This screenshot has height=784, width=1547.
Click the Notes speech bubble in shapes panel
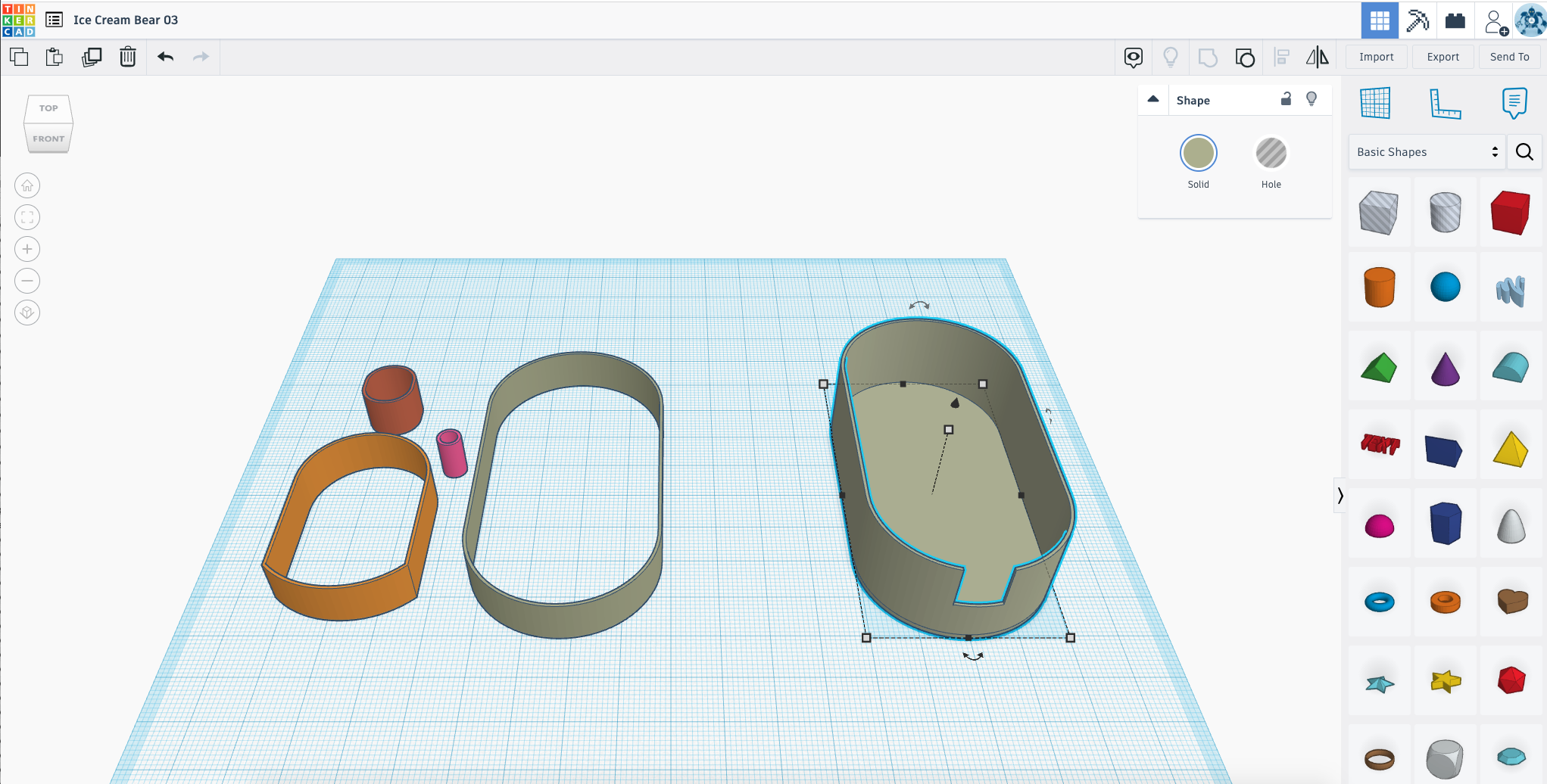(1514, 103)
